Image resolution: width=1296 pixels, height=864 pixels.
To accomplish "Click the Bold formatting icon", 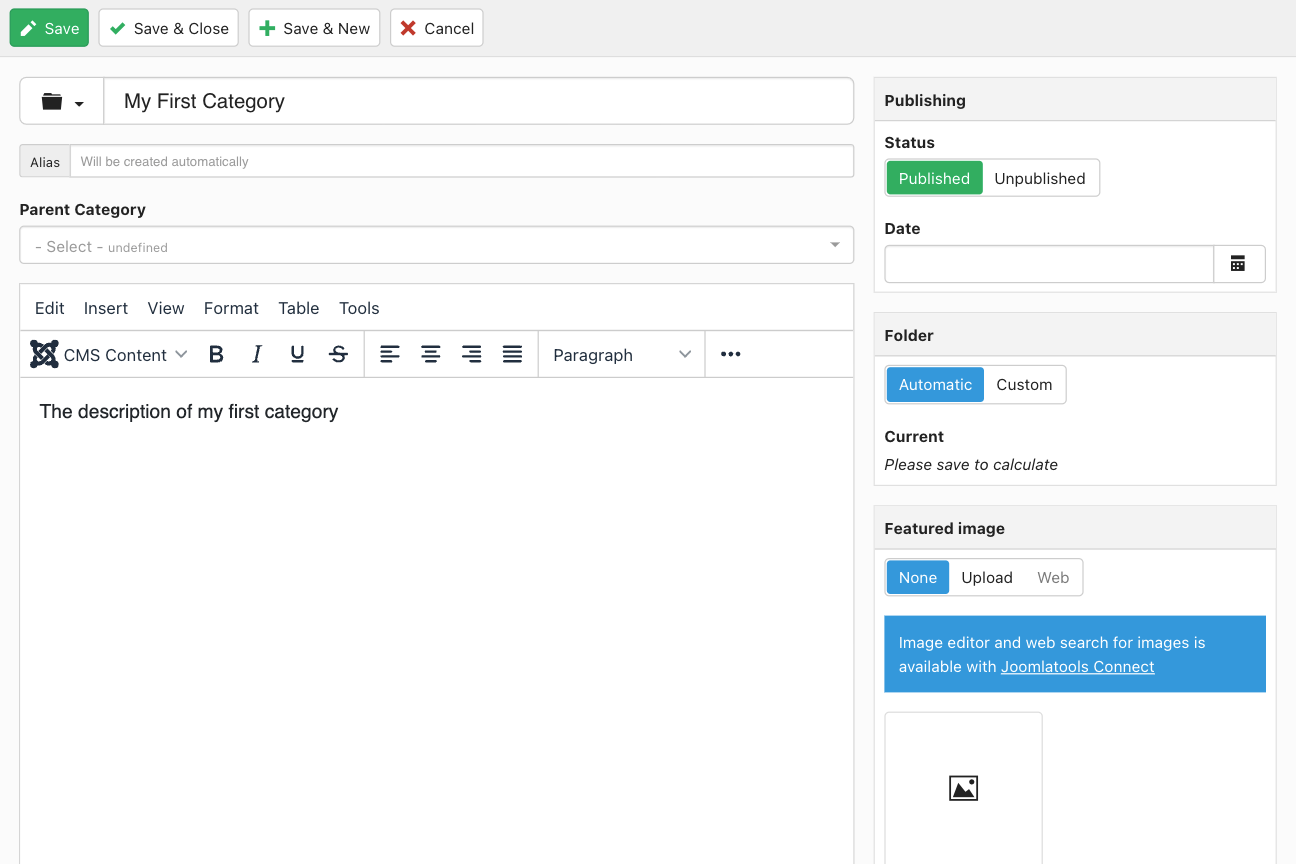I will (216, 354).
